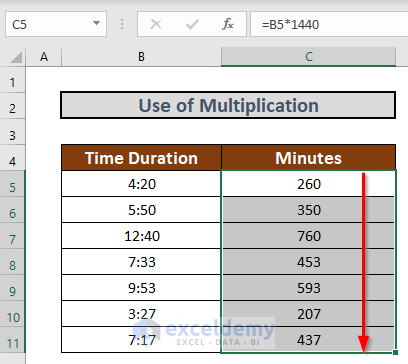This screenshot has width=408, height=364.
Task: Click the three-dot formula bar resize handle
Action: 122,24
